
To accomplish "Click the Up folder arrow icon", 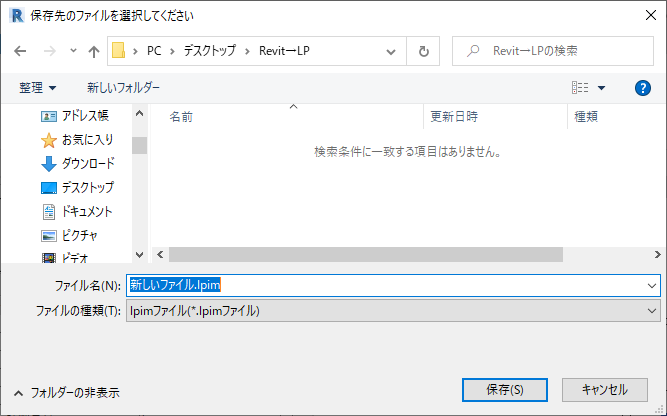I will point(94,51).
